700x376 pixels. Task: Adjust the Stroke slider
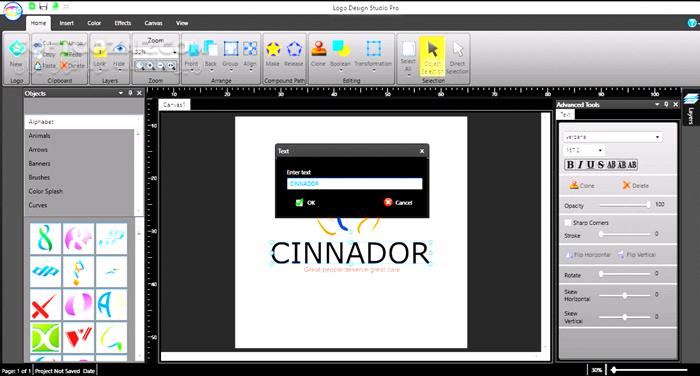625,234
